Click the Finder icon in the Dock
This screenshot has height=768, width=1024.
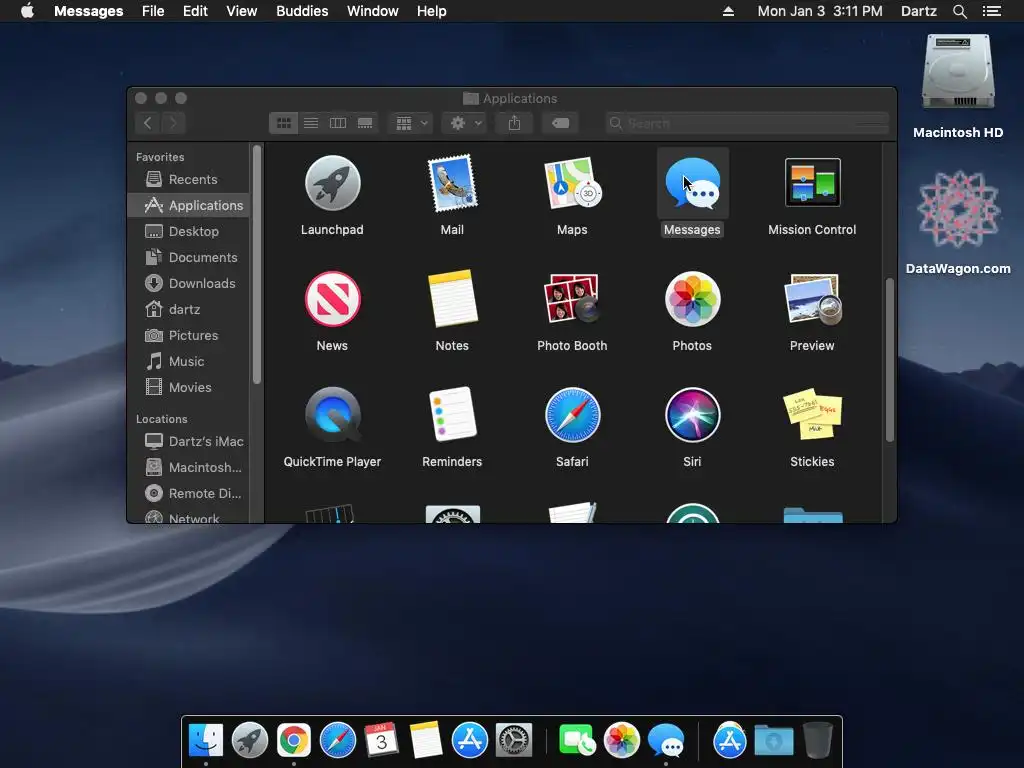206,741
